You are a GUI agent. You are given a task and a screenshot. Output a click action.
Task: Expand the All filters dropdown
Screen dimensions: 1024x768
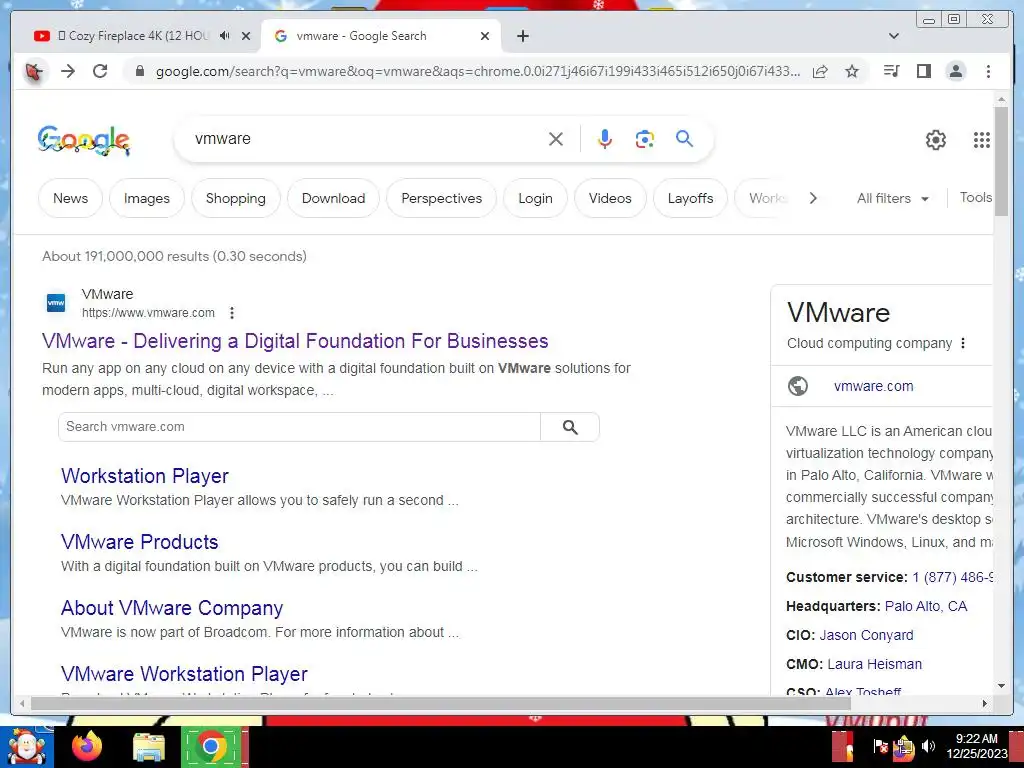tap(893, 199)
